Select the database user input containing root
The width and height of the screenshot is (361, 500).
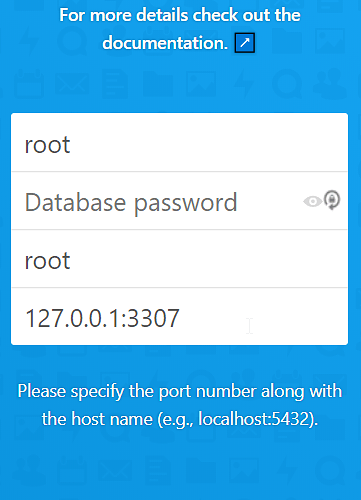[x=180, y=143]
